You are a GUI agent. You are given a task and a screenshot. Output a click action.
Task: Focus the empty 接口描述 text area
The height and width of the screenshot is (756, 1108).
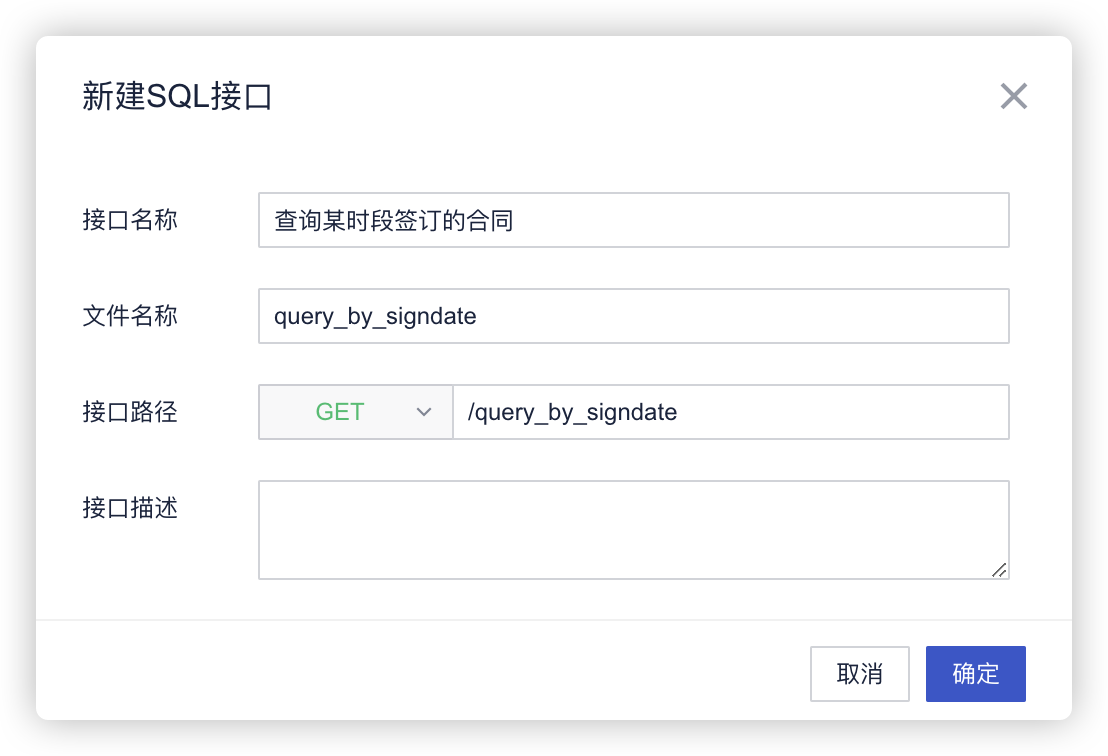(633, 529)
